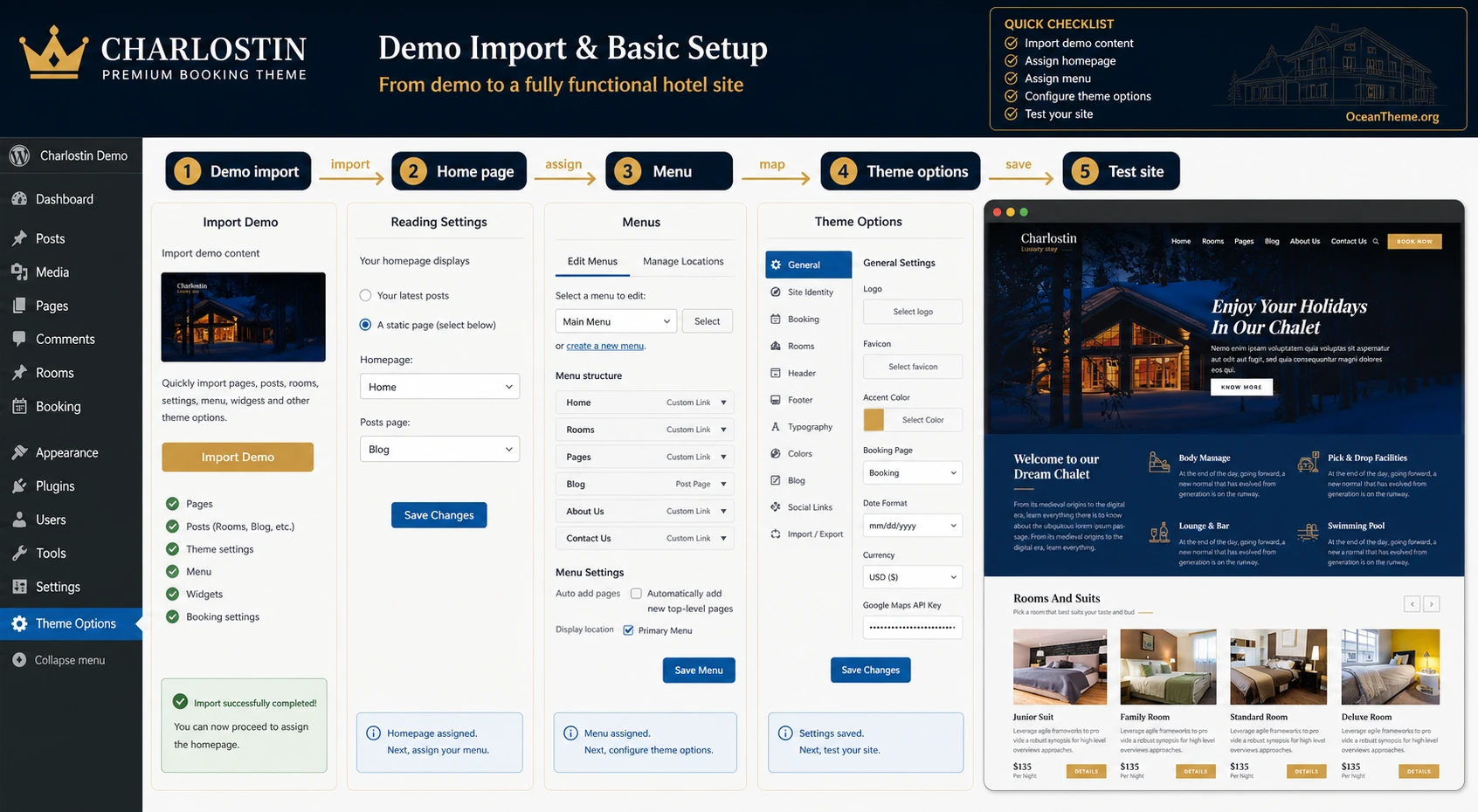Click Save Changes in Reading Settings

[x=439, y=515]
